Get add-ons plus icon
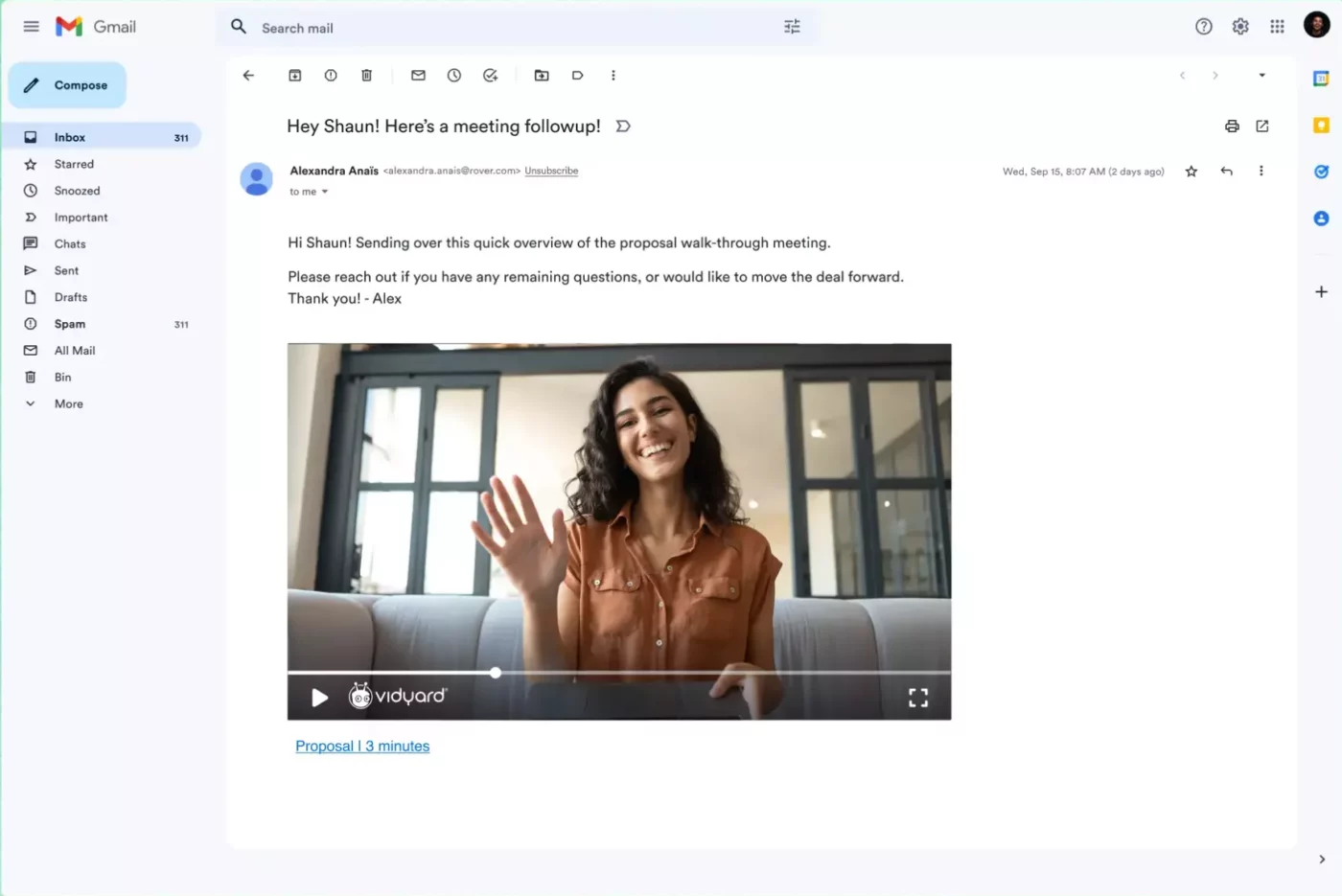The image size is (1342, 896). [x=1321, y=292]
